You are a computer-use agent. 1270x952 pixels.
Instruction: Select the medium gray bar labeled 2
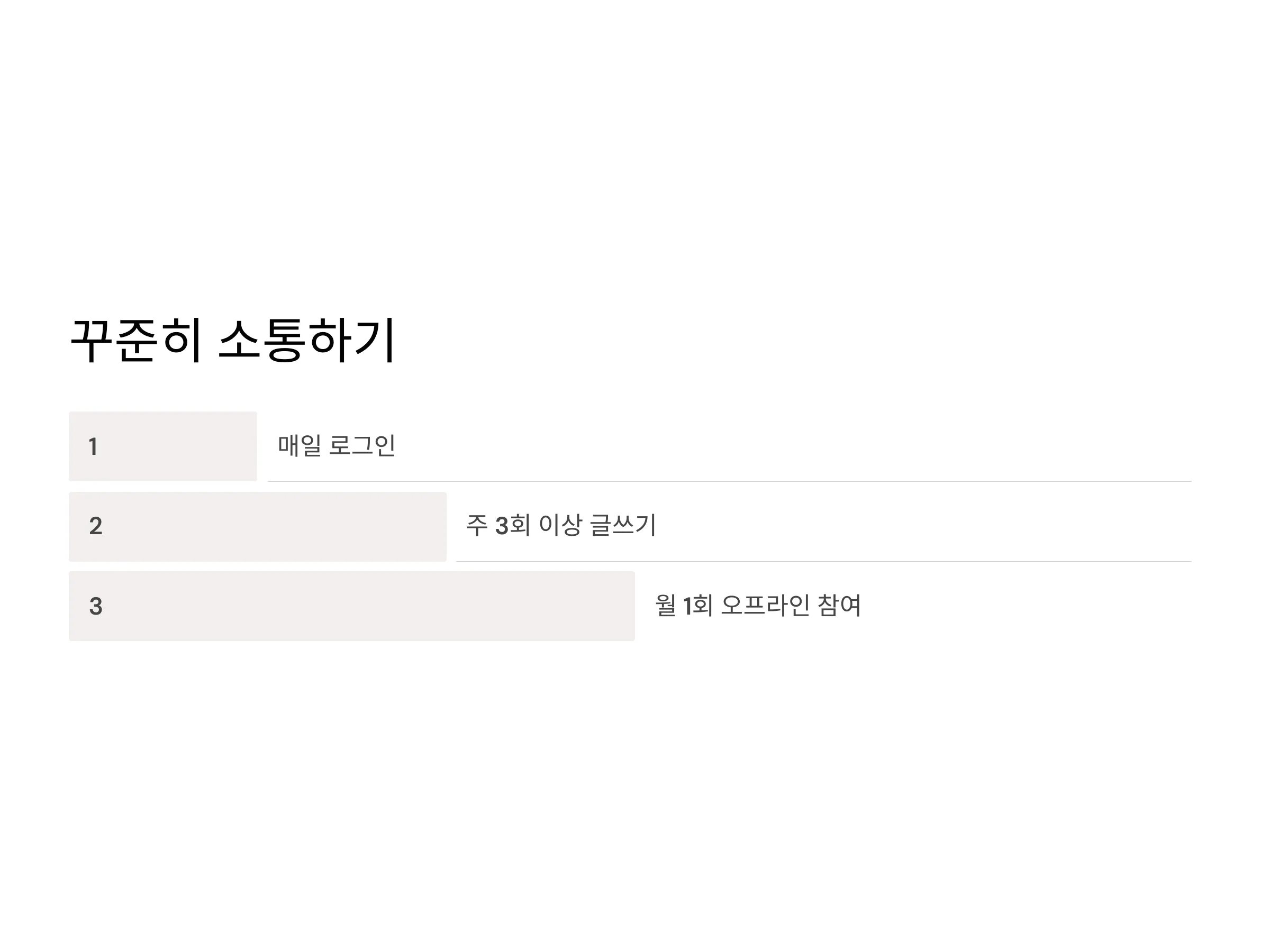pos(258,527)
